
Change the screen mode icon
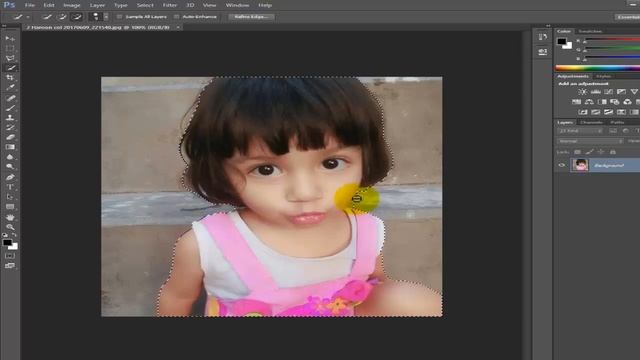click(x=10, y=266)
